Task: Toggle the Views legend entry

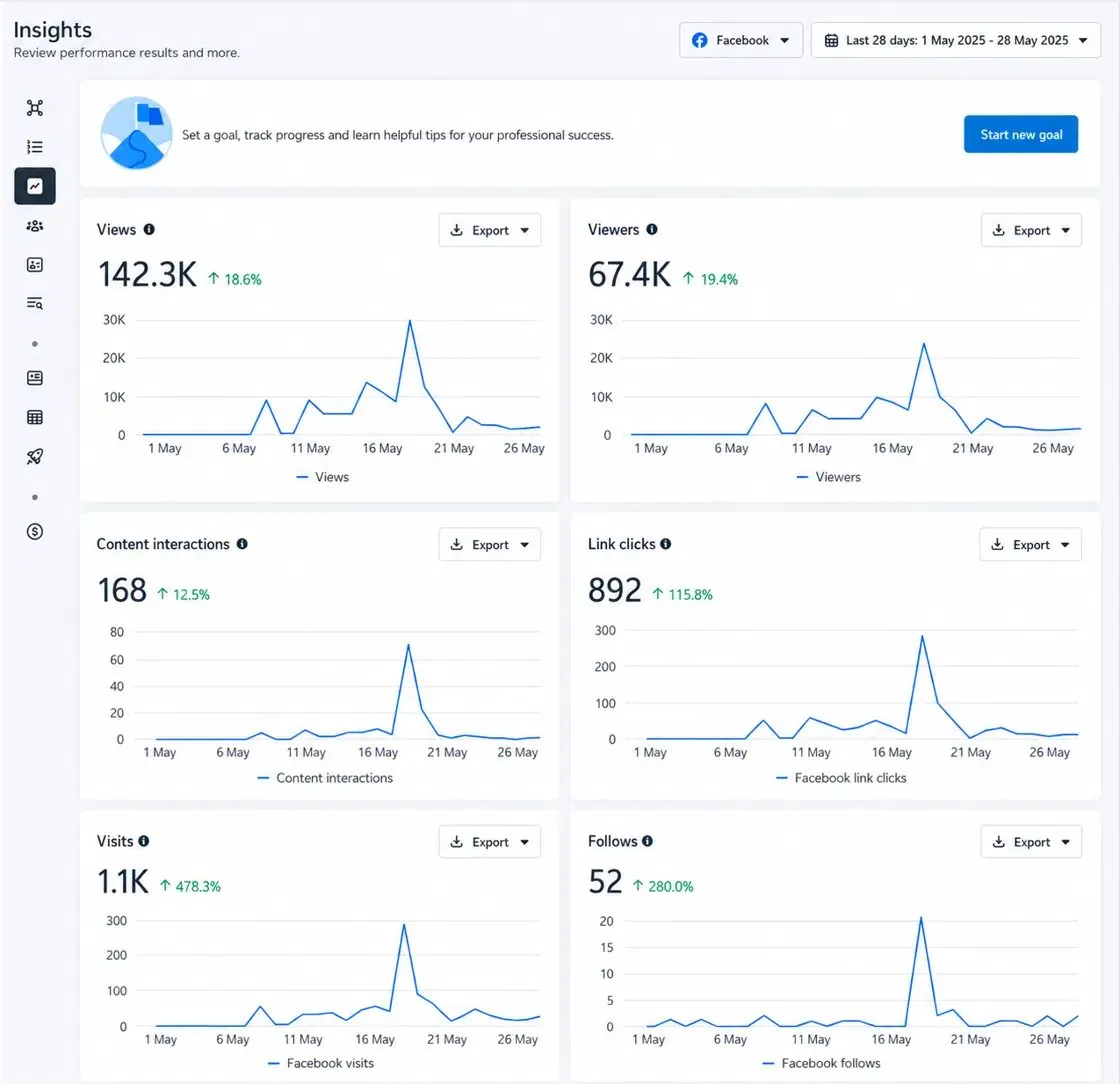Action: point(322,477)
